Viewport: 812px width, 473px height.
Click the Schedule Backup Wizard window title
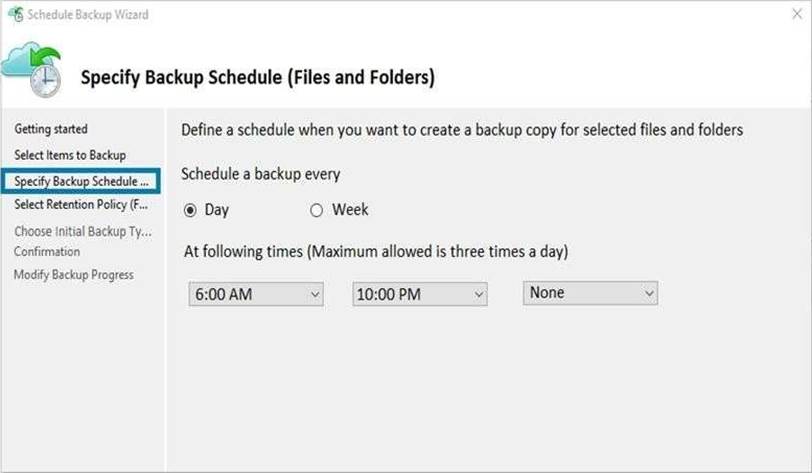(85, 14)
